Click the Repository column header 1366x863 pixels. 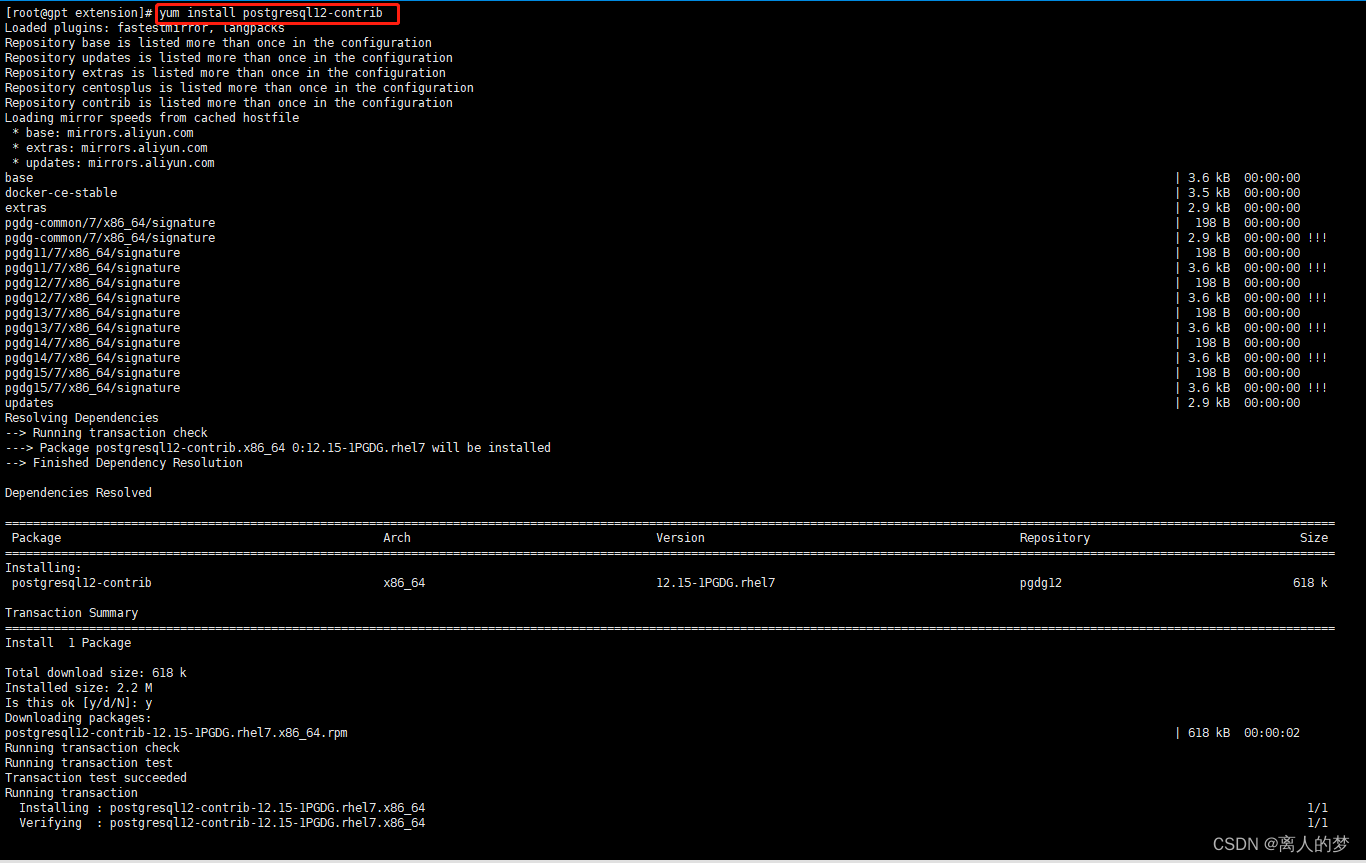click(x=1054, y=537)
